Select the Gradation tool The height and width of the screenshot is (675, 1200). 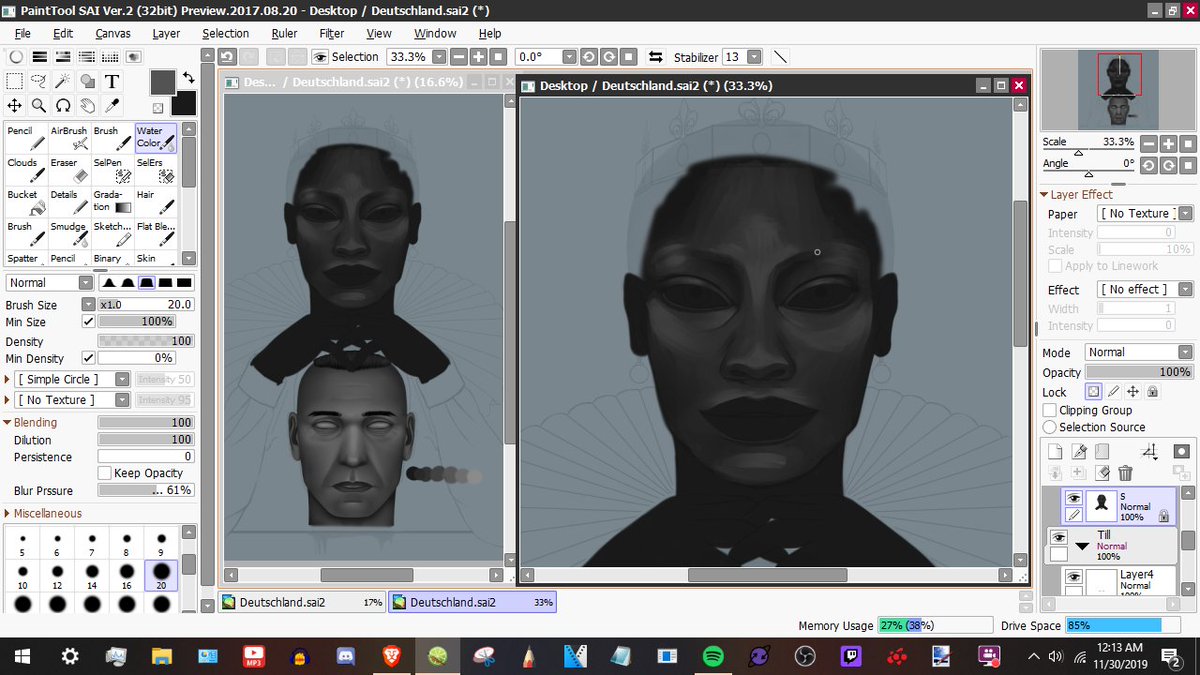[111, 203]
